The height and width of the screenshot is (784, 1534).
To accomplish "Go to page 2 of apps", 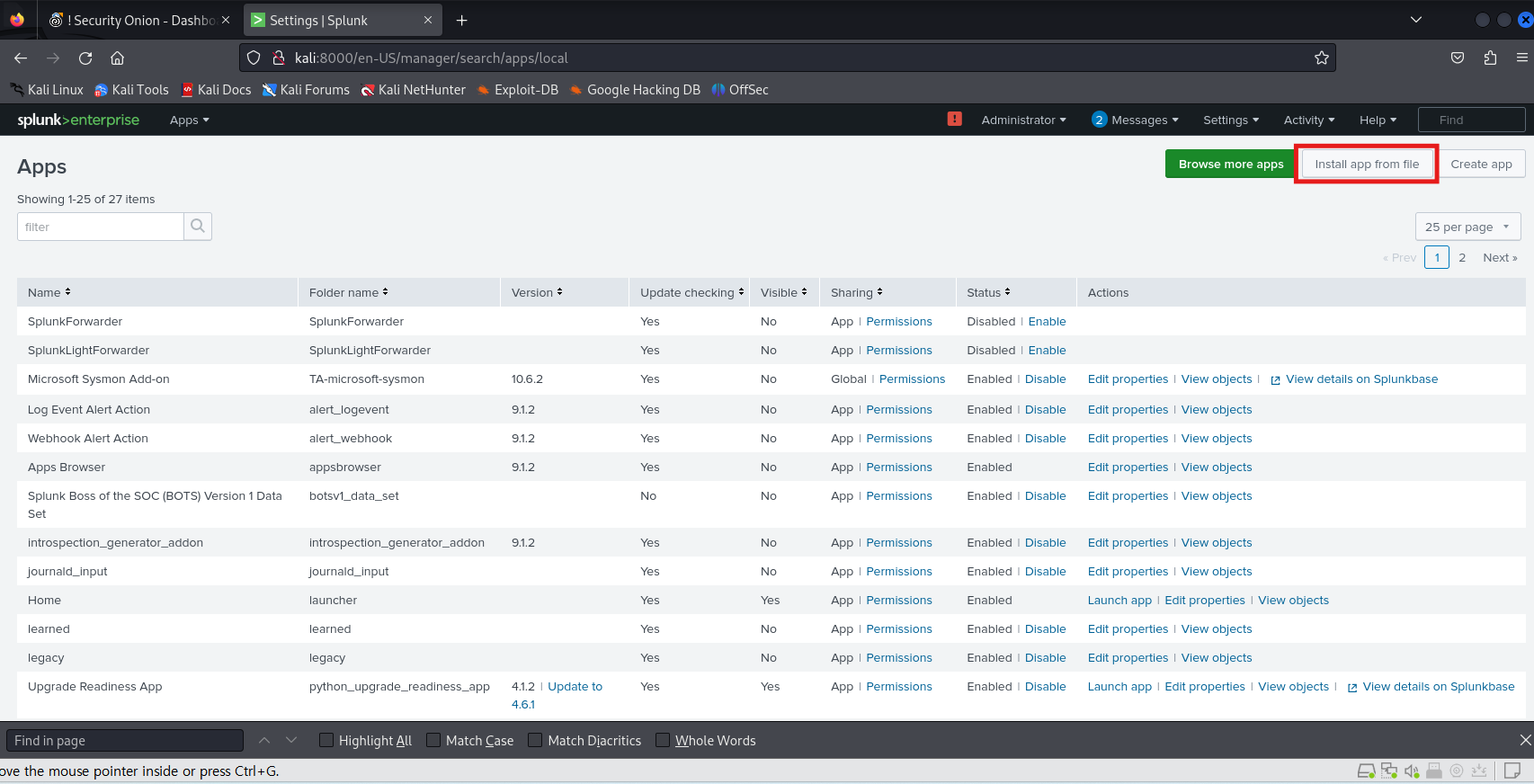I will tap(1462, 257).
